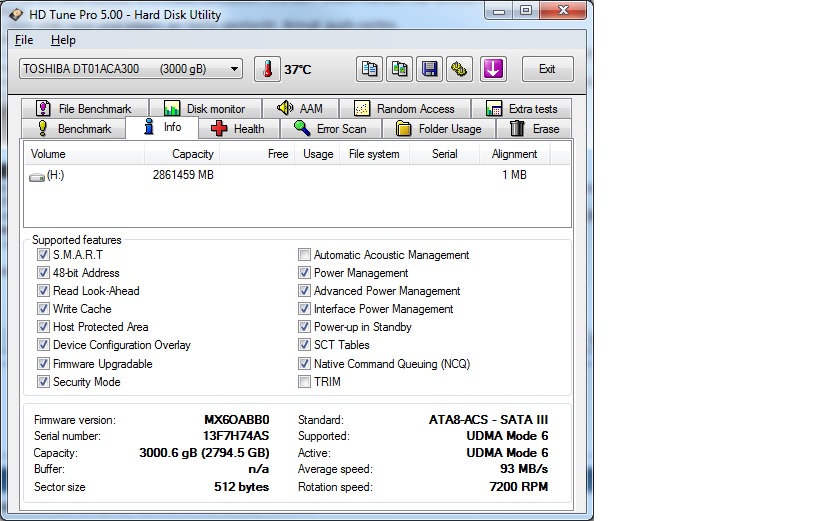Toggle the Power Management checkbox

pyautogui.click(x=304, y=273)
